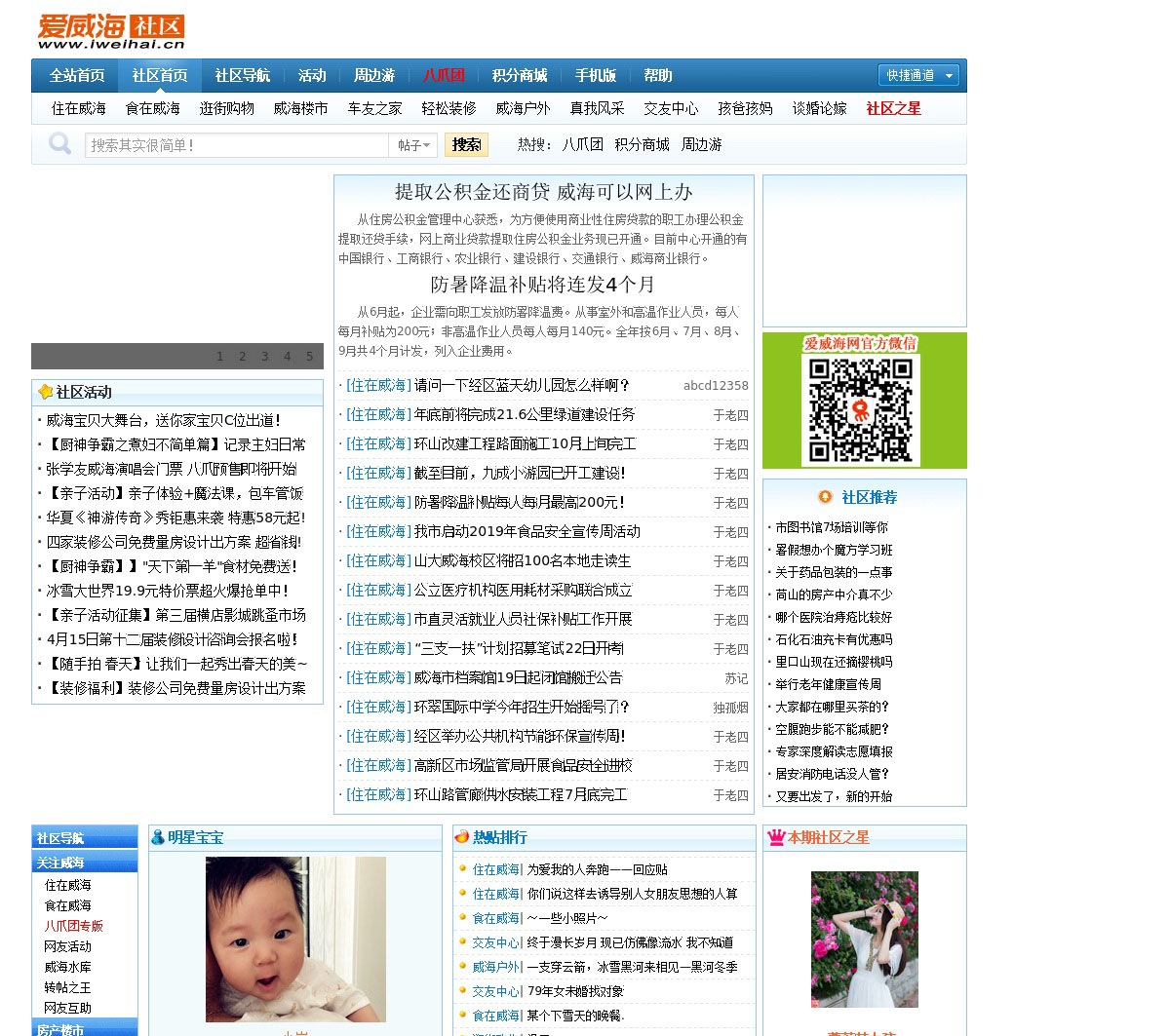Open 威海楼市 in the sub navigation

pyautogui.click(x=300, y=108)
